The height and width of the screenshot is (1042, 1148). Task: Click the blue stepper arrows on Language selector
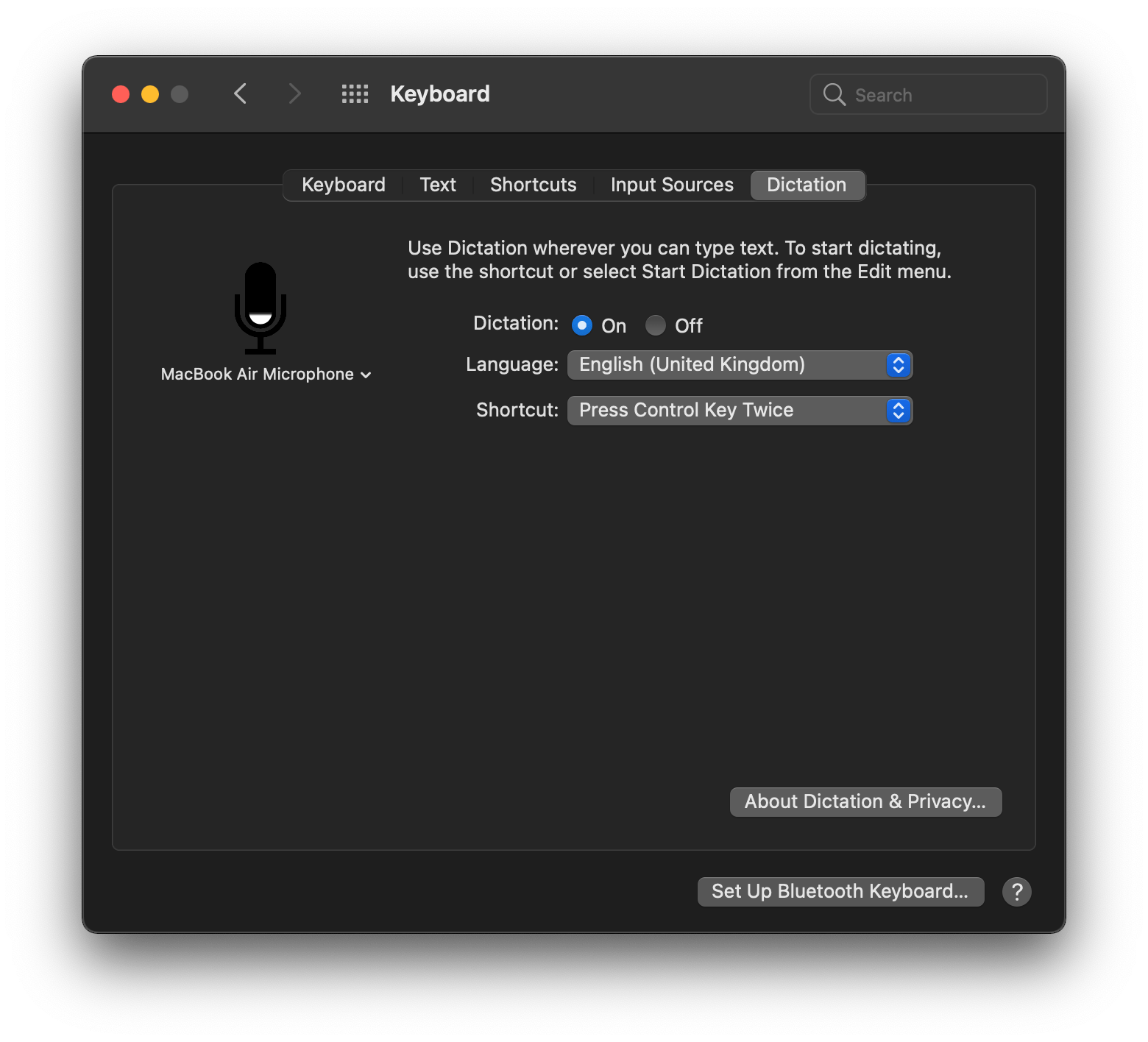coord(897,364)
